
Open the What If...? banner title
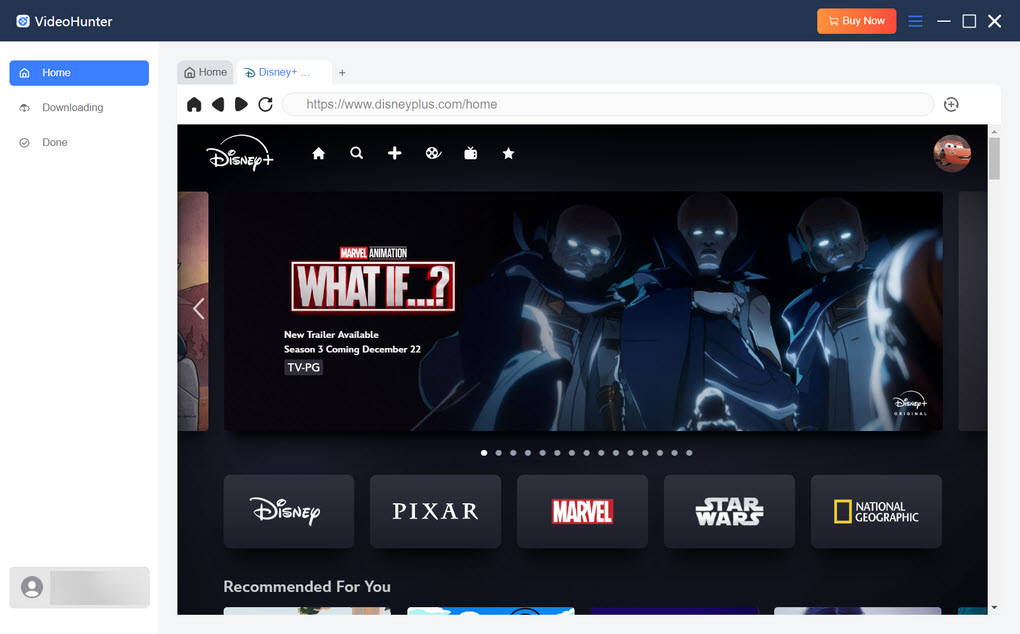click(373, 287)
